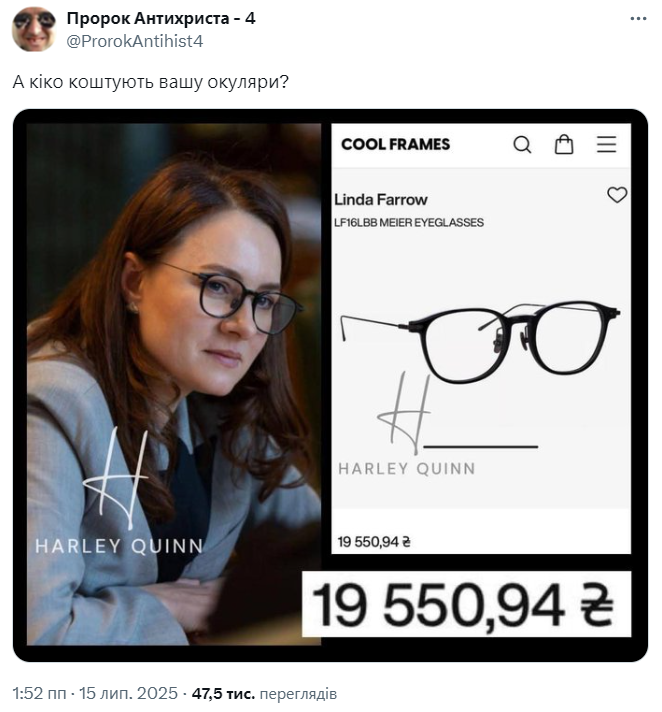Click the grey Harley Quinn watermark under the glasses
This screenshot has height=712, width=662.
407,469
